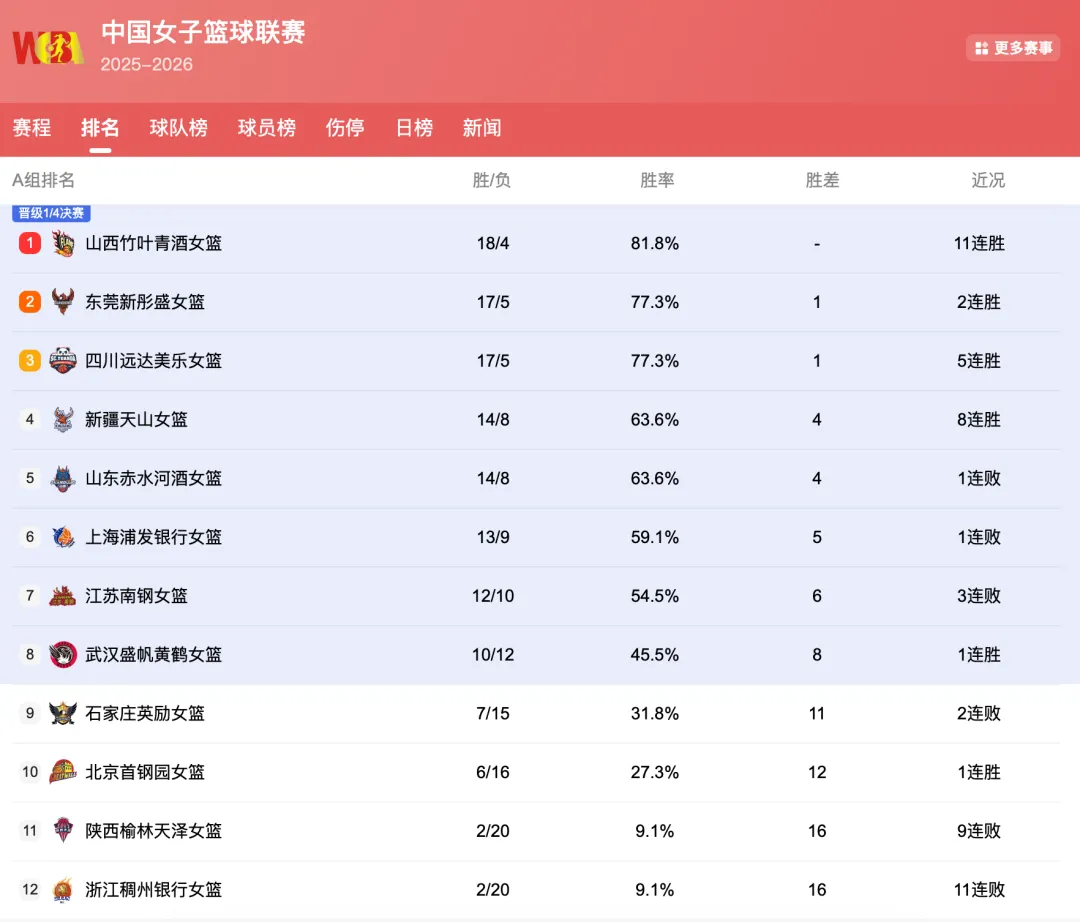The width and height of the screenshot is (1080, 922).
Task: Click the 81.8% win rate
Action: [655, 243]
